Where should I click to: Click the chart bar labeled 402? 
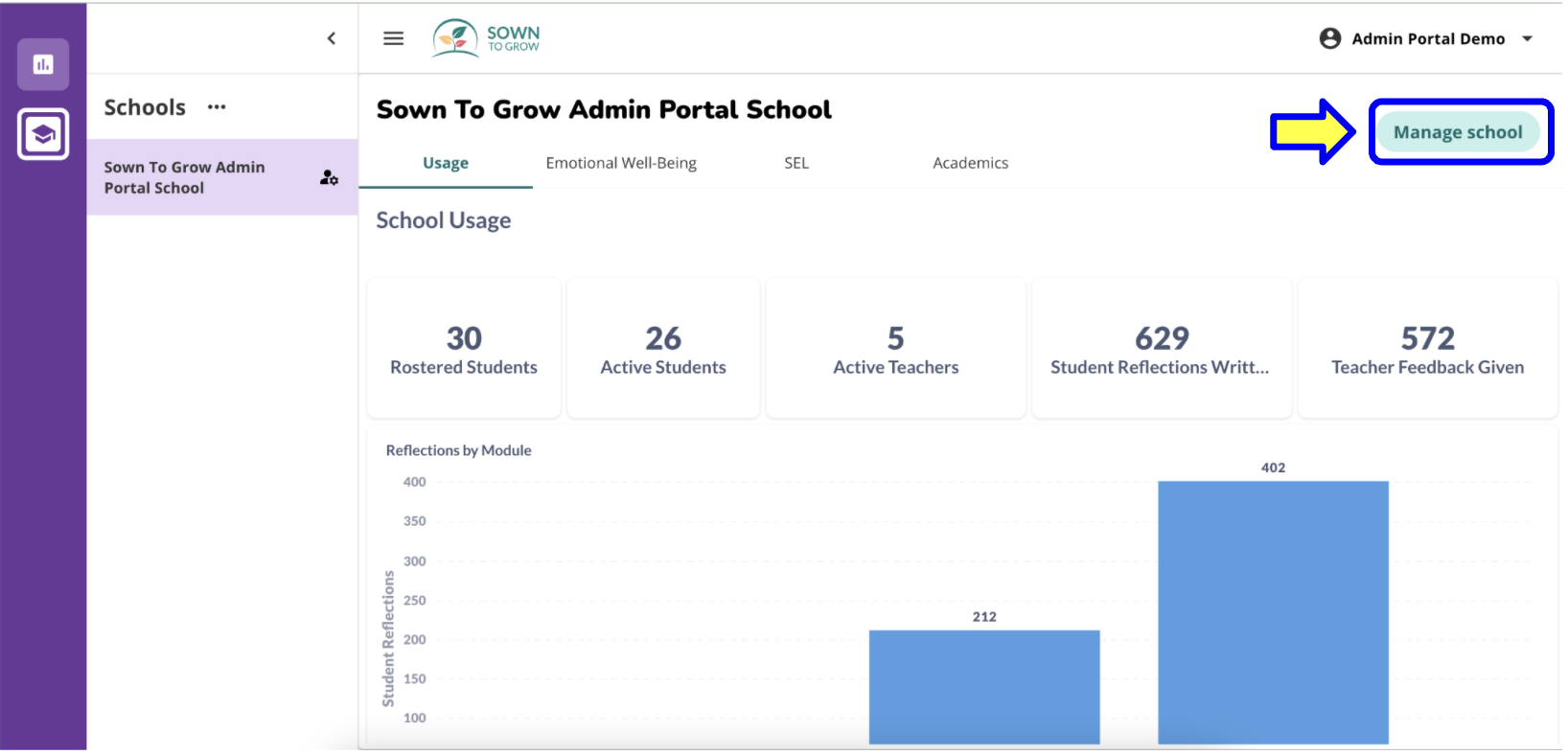(x=1273, y=613)
